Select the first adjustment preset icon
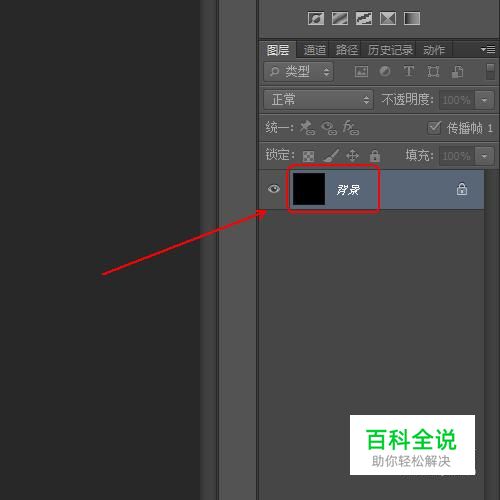This screenshot has width=500, height=500. click(x=316, y=19)
